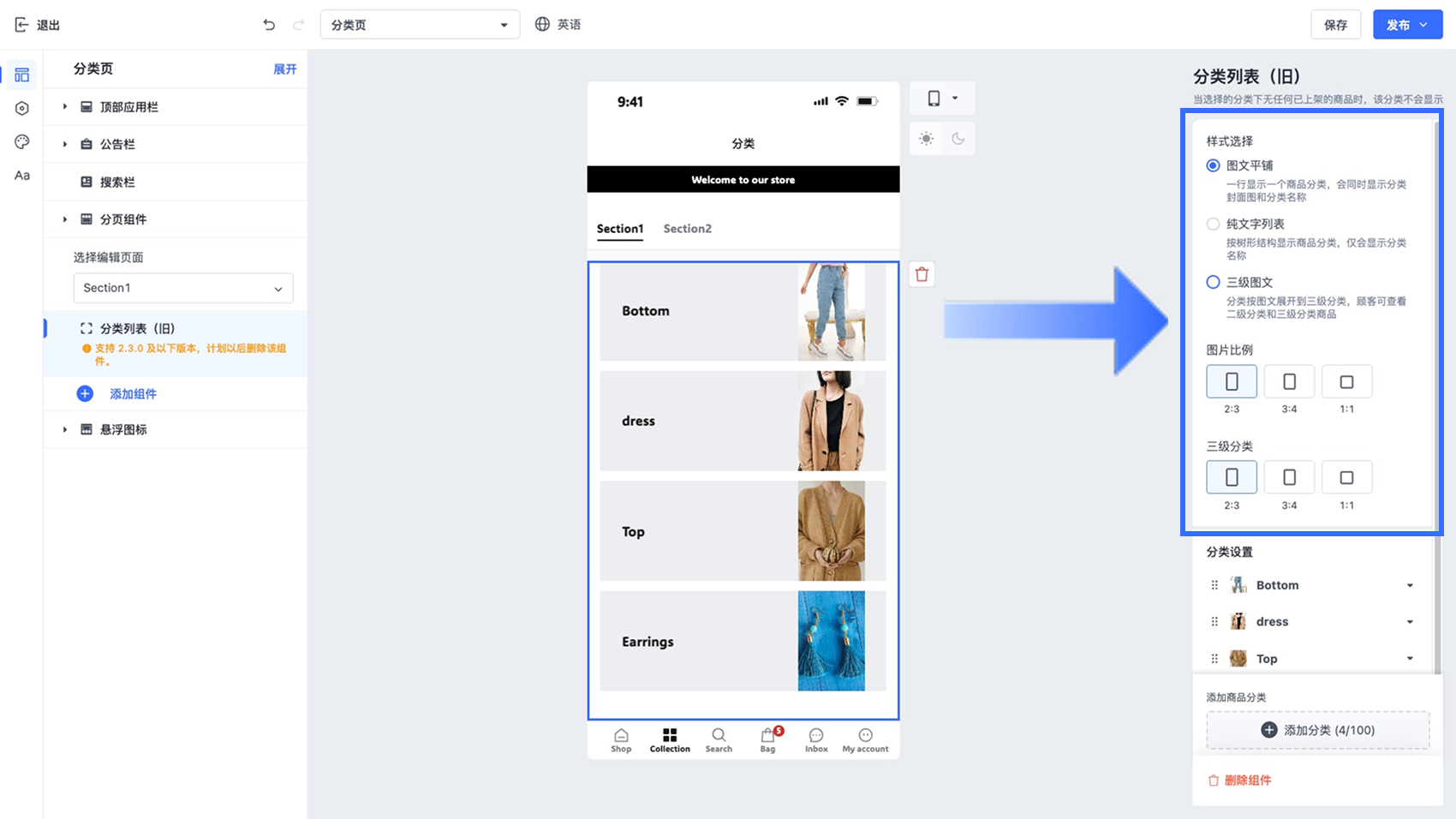Open the Section1 edit page dropdown
1456x819 pixels.
point(183,288)
